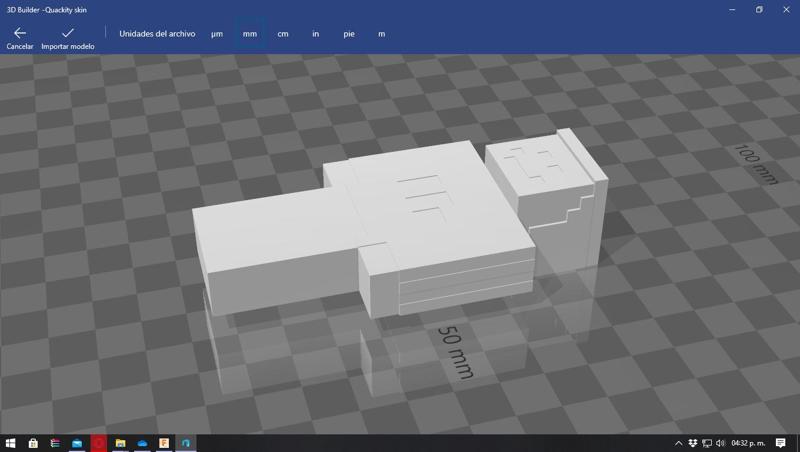Close the 3D Builder window

click(x=786, y=9)
